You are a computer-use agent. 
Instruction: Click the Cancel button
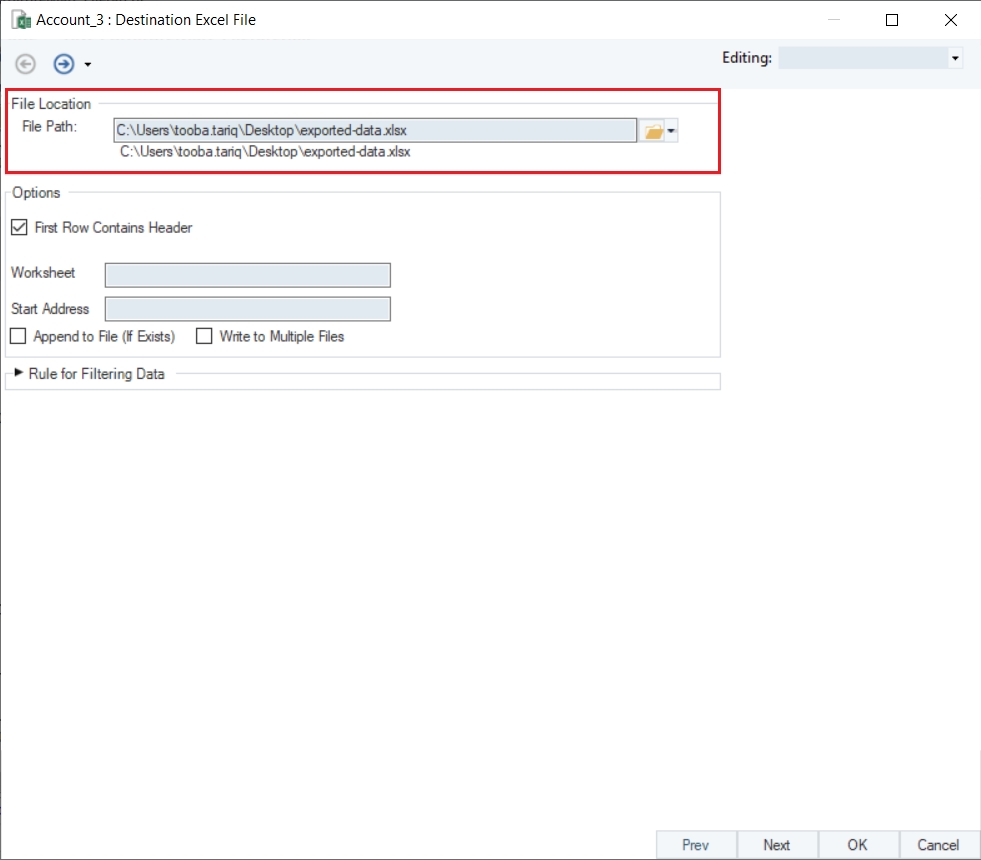[x=938, y=845]
